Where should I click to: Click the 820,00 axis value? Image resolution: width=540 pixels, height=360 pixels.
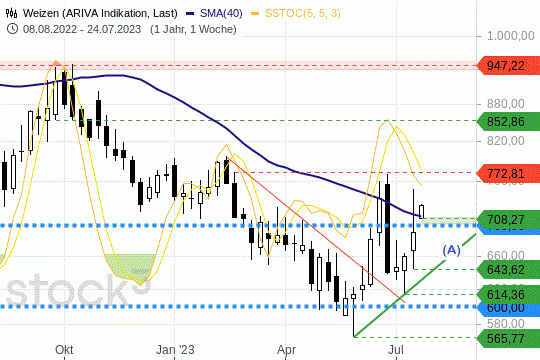pyautogui.click(x=506, y=141)
